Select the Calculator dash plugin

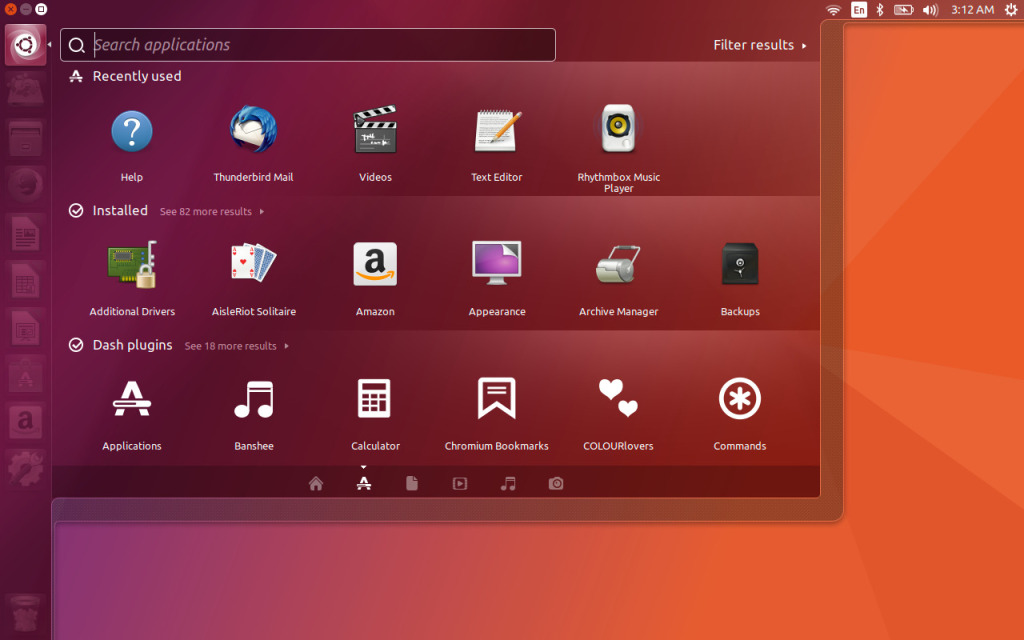coord(375,398)
